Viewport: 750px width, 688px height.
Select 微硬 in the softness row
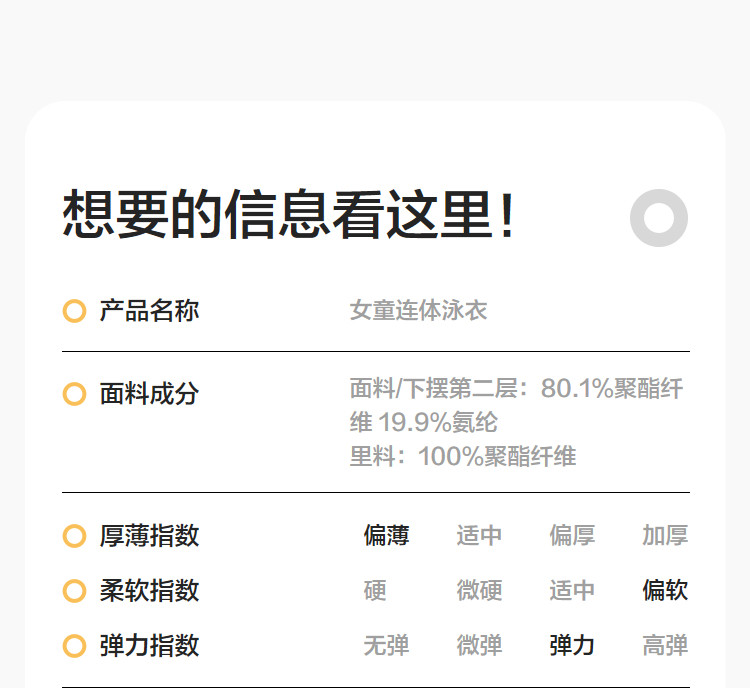tap(479, 591)
